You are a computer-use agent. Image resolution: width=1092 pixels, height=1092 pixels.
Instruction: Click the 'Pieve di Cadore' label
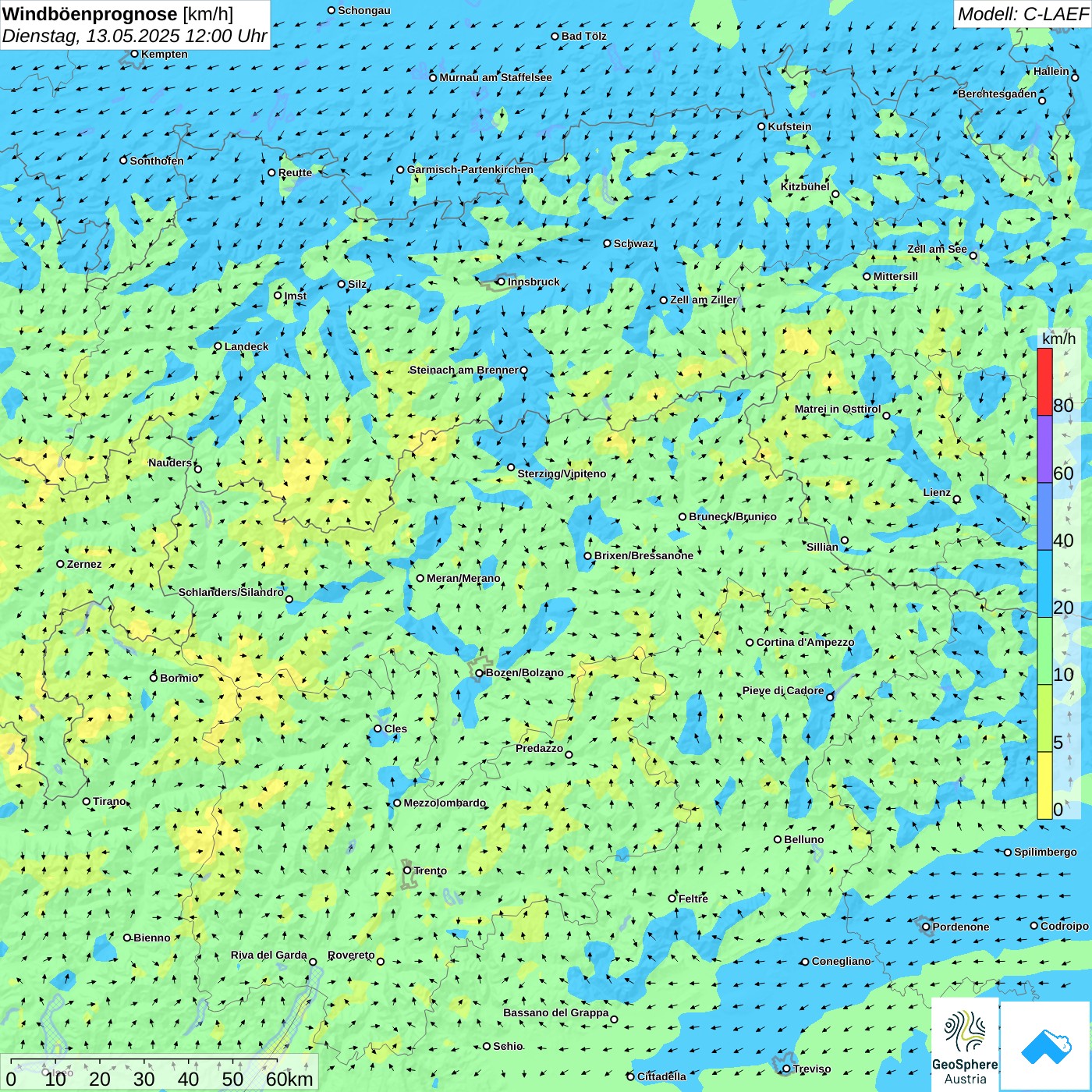tap(783, 690)
